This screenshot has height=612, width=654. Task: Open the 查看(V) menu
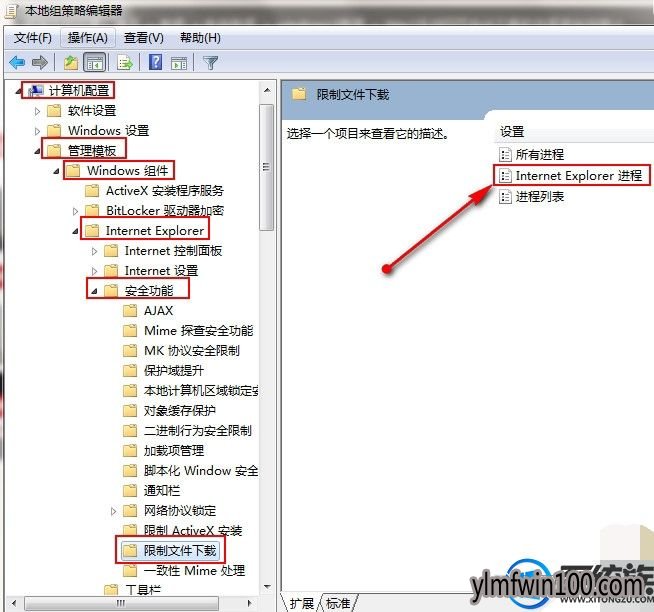(143, 38)
